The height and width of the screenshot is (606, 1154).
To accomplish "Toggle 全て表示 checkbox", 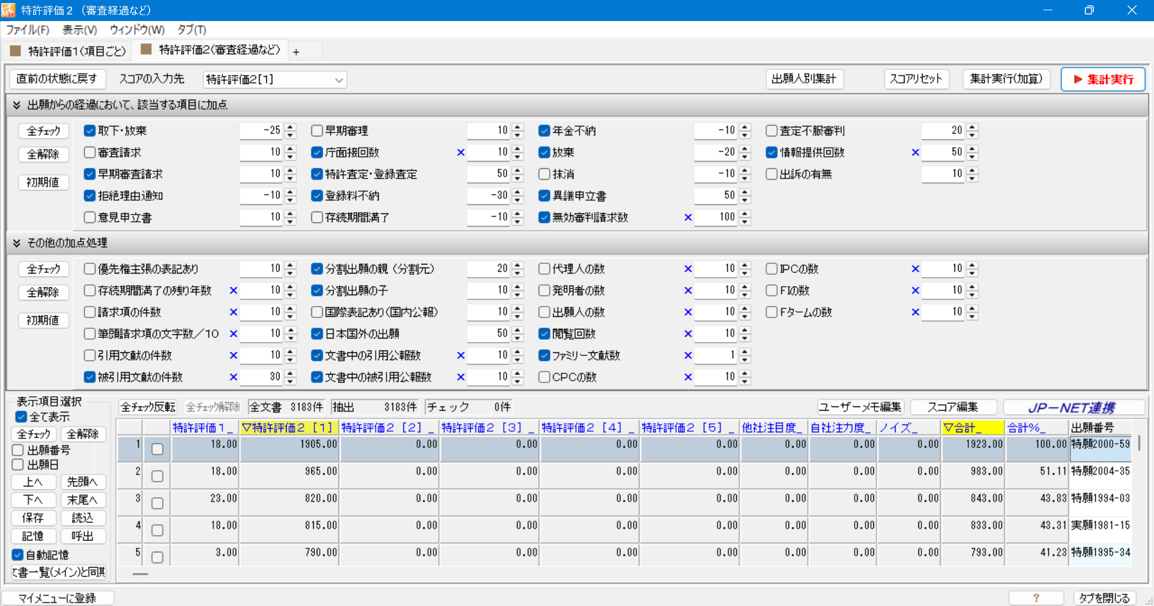I will click(x=21, y=417).
